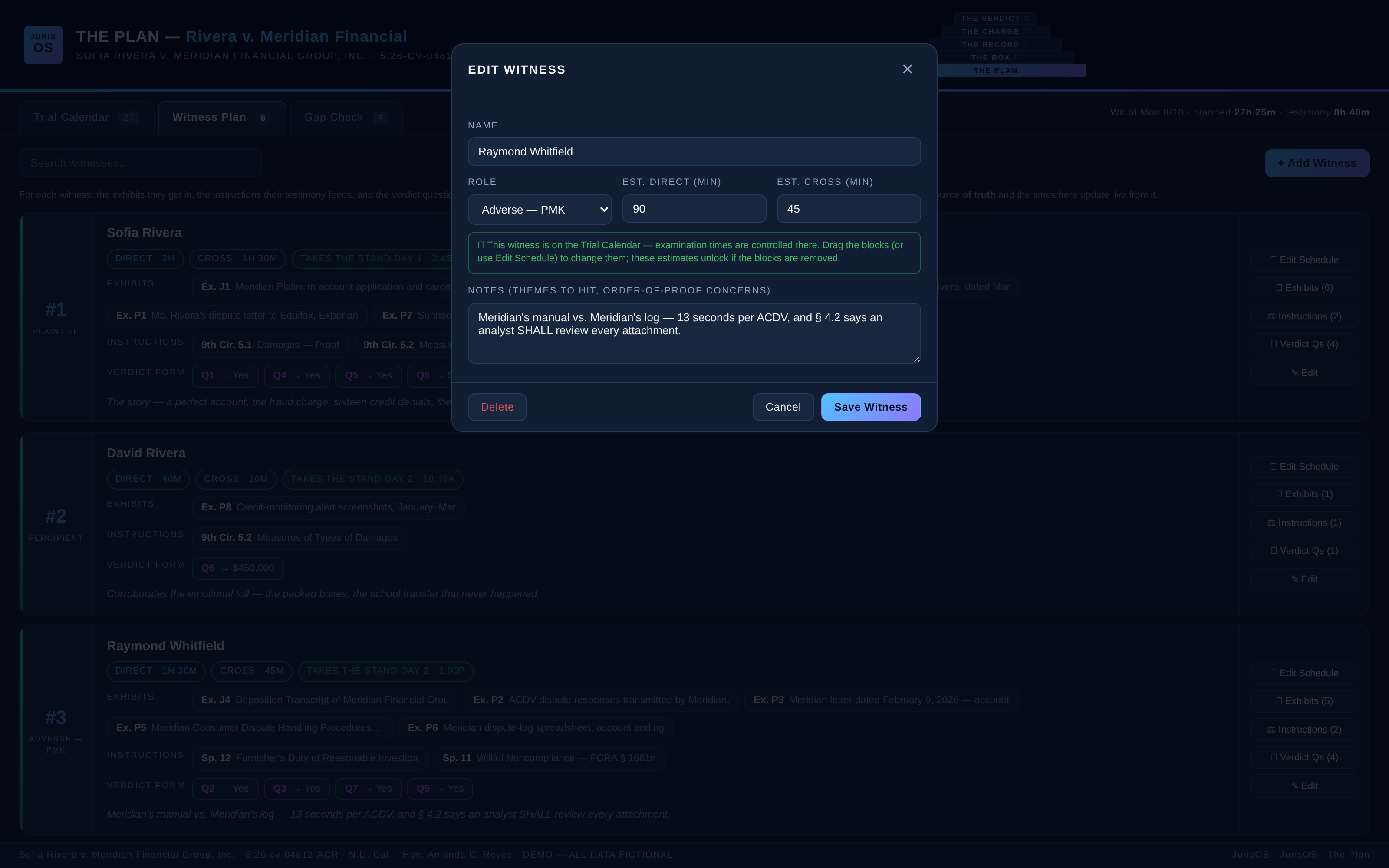Click exhibit chip Ex. P1 dispute letter
The width and height of the screenshot is (1389, 868).
click(237, 316)
